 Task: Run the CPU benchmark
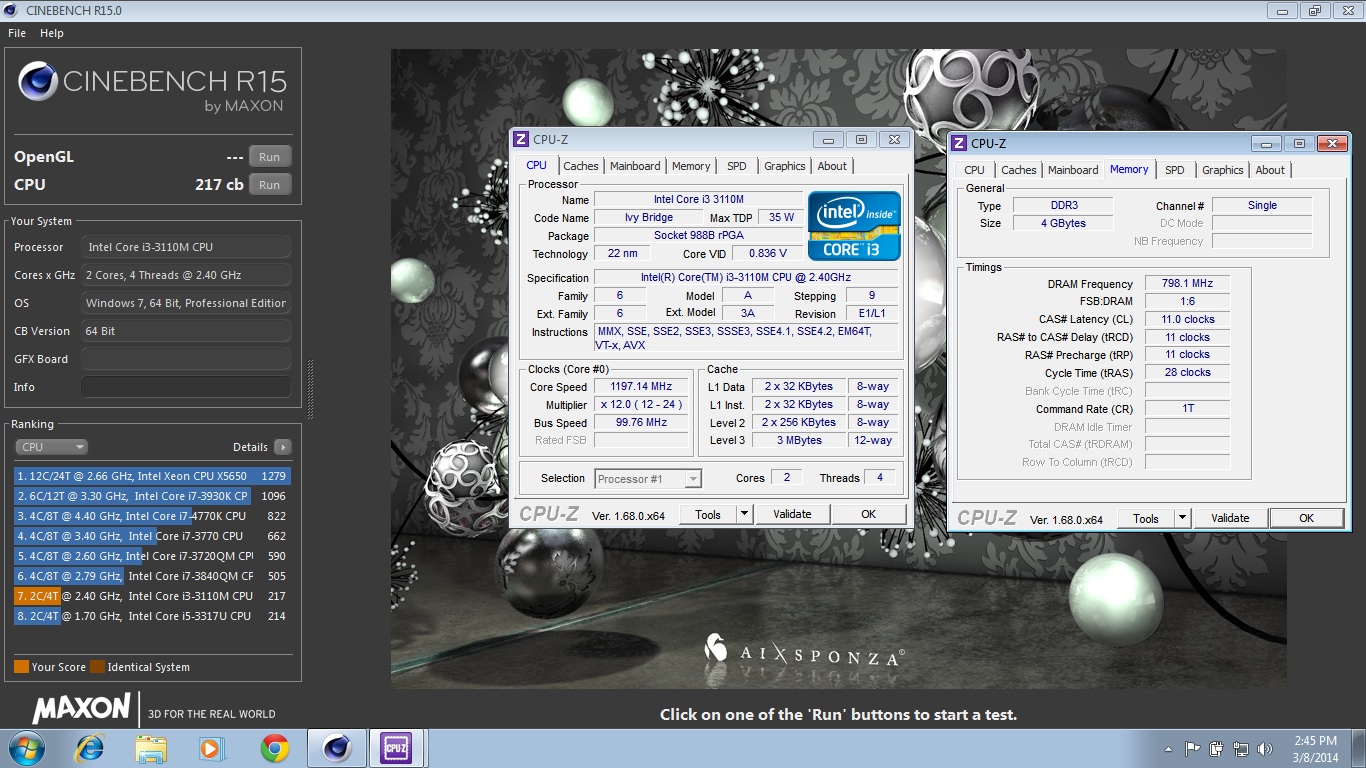point(270,185)
